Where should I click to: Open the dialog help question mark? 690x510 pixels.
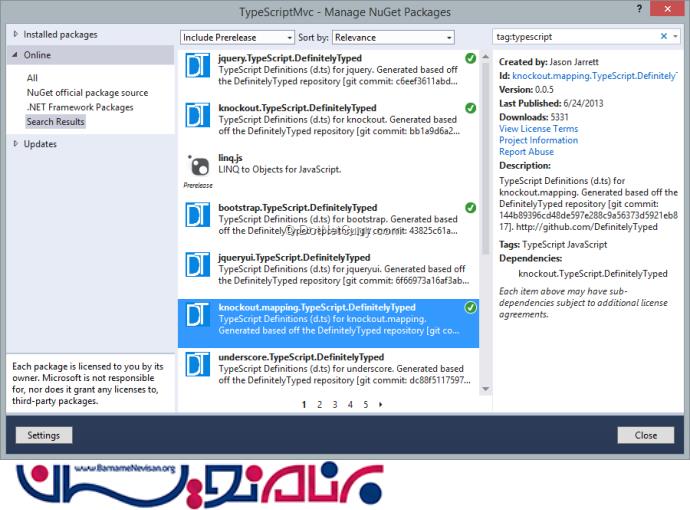coord(639,8)
